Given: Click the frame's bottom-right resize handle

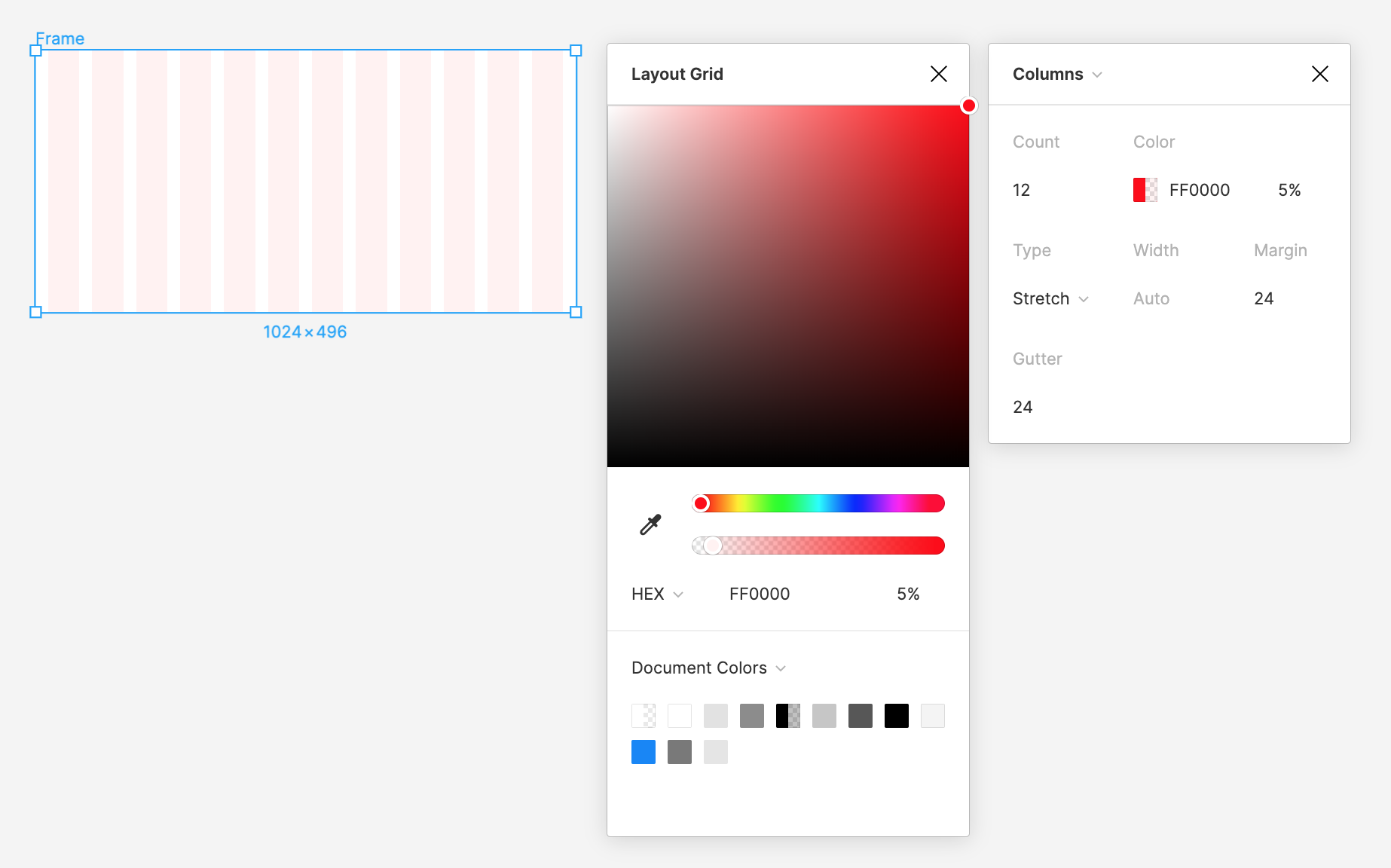Looking at the screenshot, I should 576,312.
